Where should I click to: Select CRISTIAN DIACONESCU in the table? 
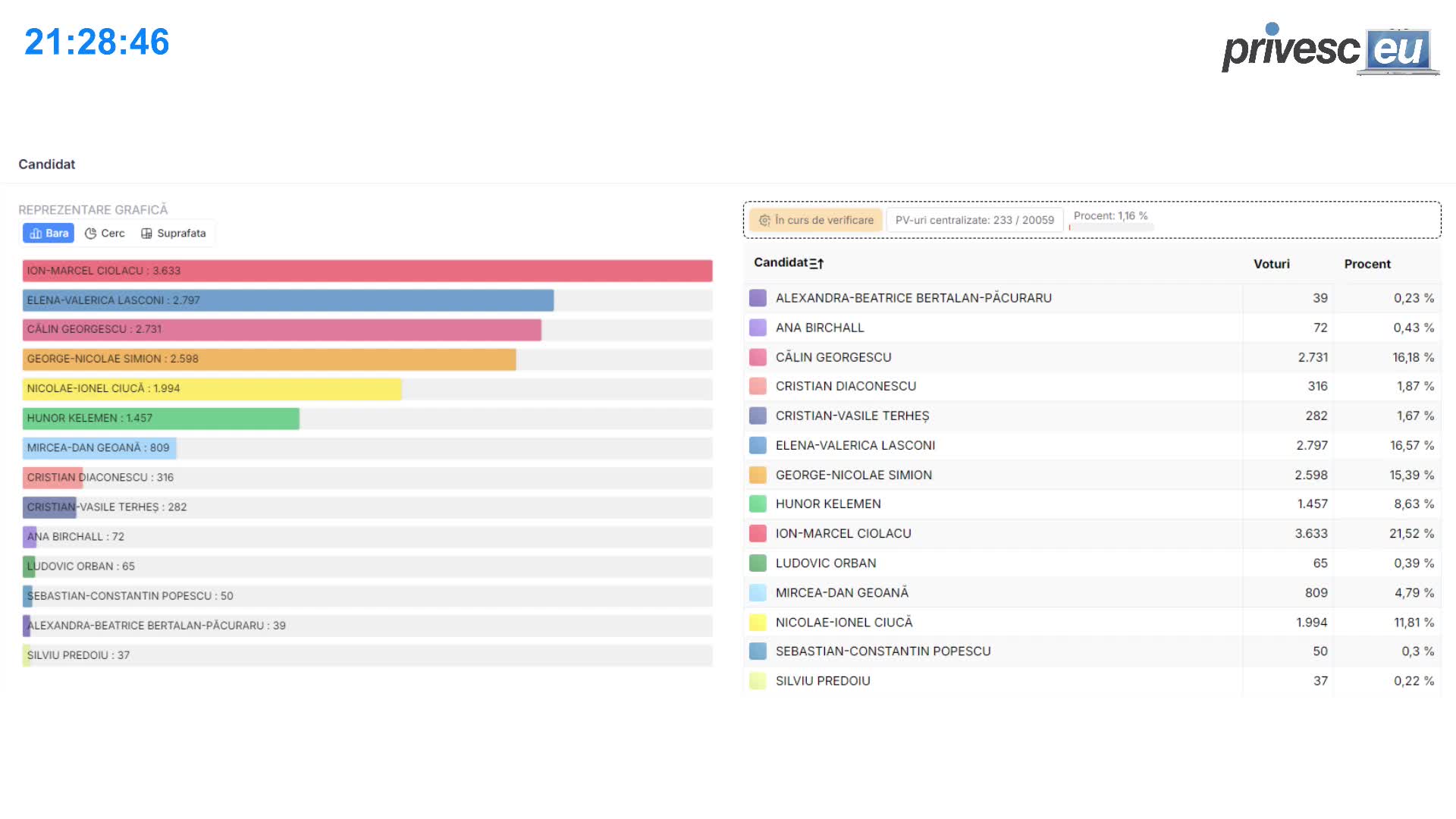coord(846,386)
